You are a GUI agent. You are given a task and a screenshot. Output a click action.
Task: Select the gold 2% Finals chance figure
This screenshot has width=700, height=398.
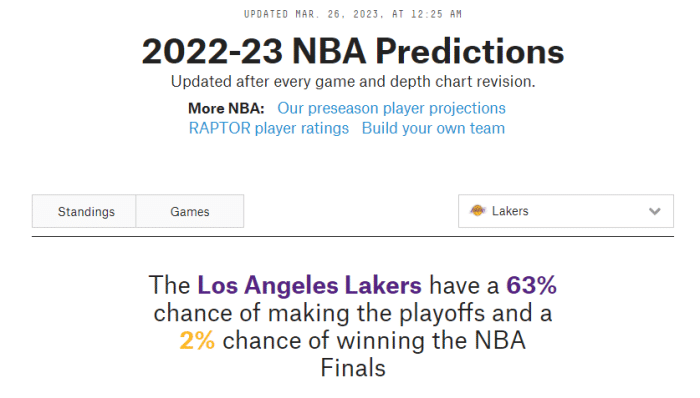point(197,341)
